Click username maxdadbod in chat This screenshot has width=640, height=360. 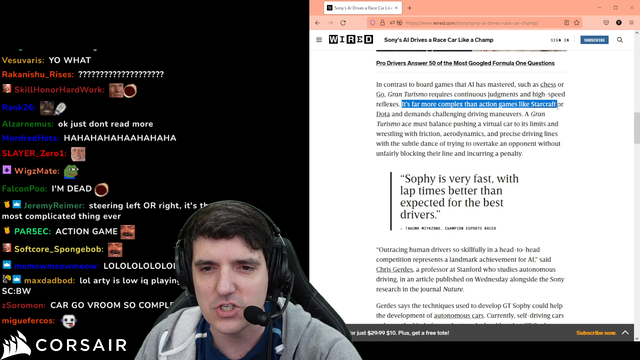(49, 281)
